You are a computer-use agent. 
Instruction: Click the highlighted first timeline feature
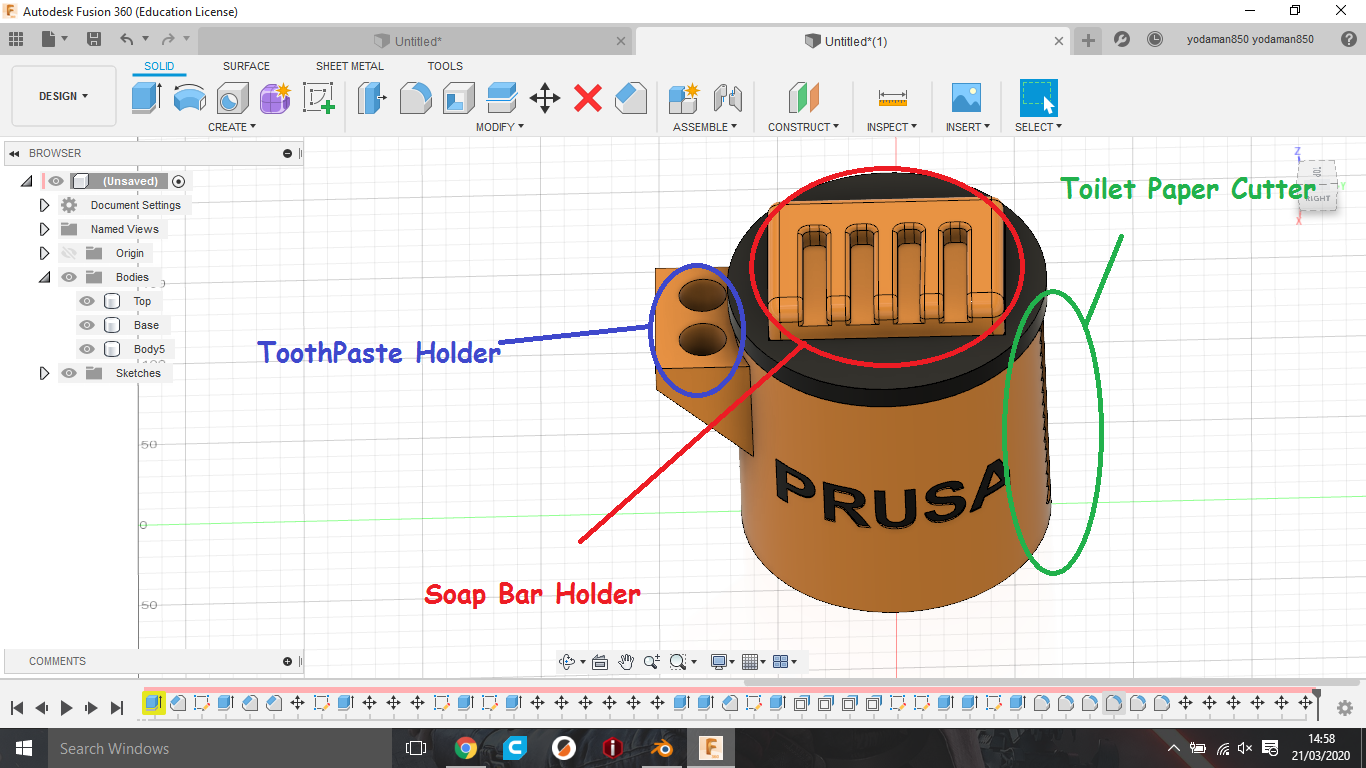153,703
